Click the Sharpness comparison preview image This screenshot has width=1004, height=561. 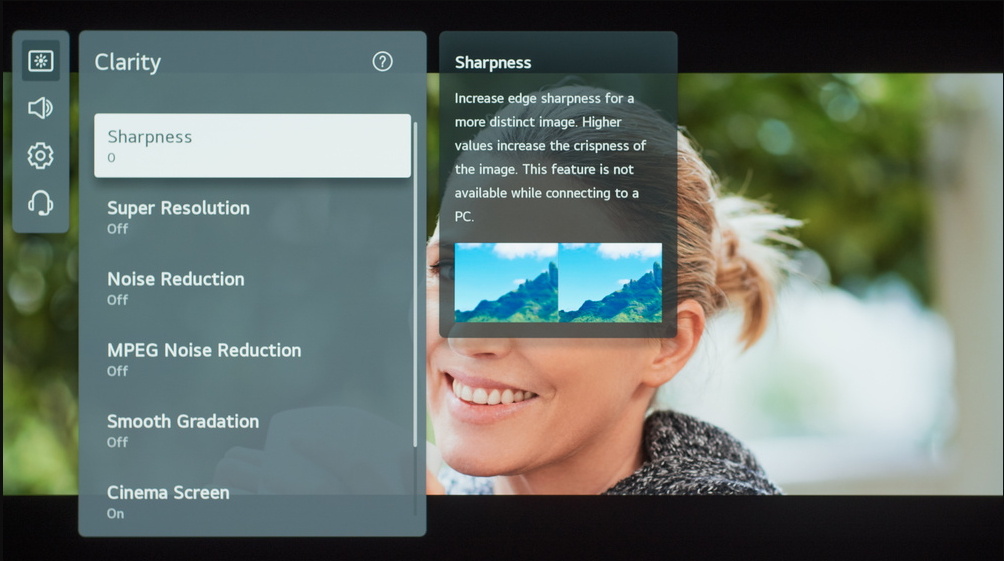tap(558, 282)
